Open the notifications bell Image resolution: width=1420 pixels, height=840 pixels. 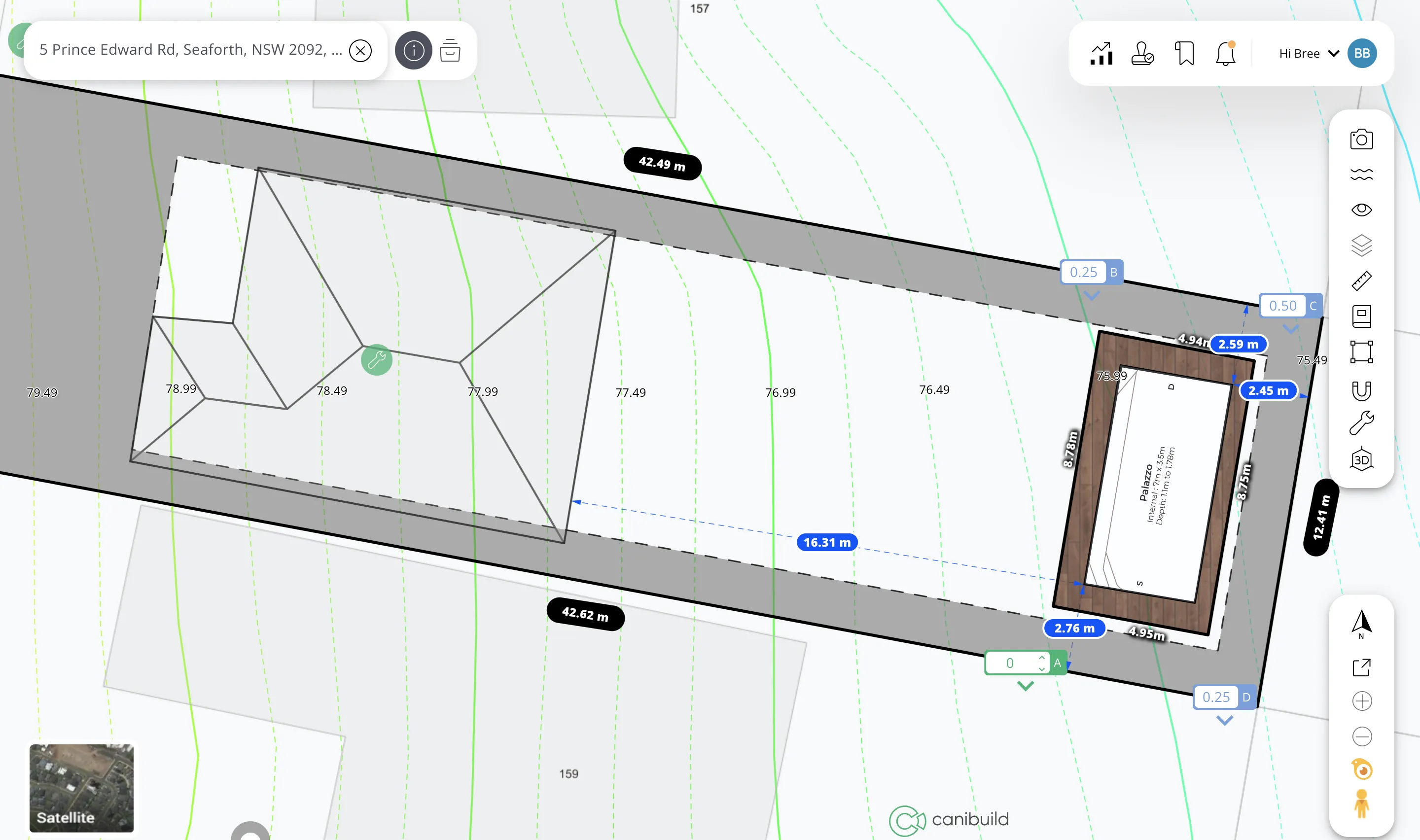pos(1225,54)
